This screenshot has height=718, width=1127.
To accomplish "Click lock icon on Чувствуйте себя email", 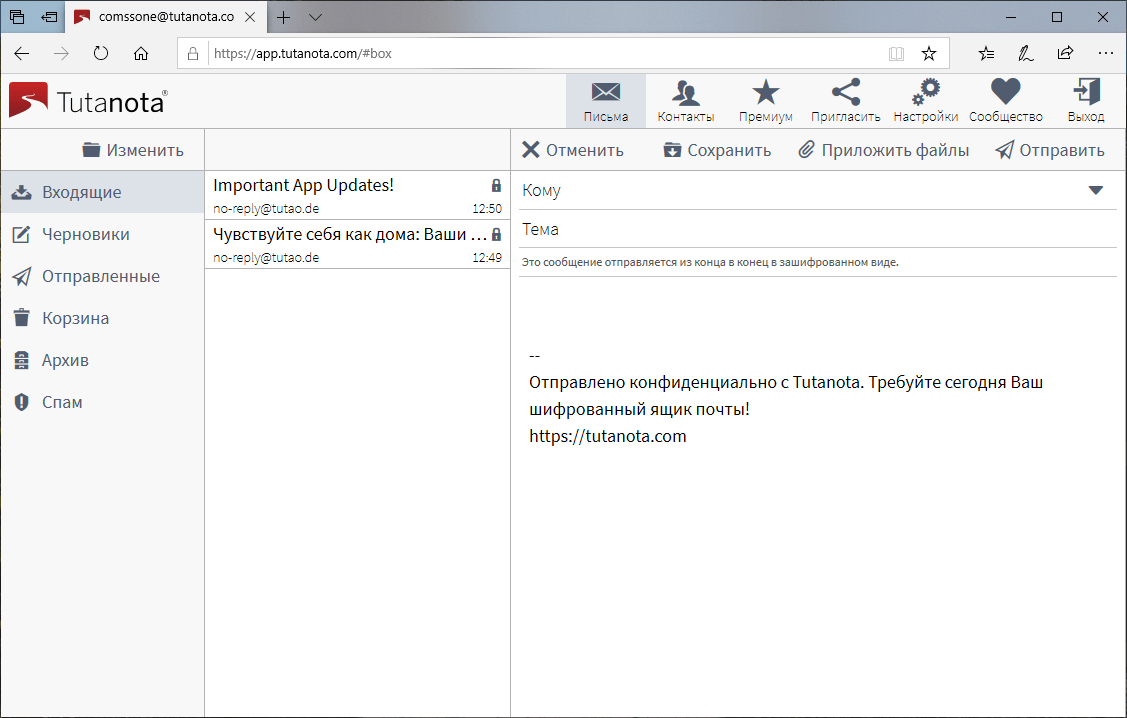I will click(x=496, y=234).
